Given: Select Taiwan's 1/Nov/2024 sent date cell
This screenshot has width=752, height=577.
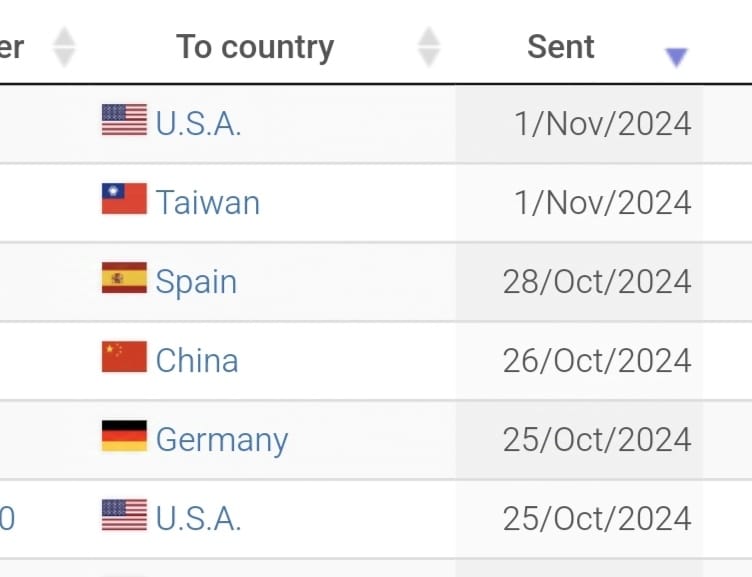Looking at the screenshot, I should (x=579, y=202).
